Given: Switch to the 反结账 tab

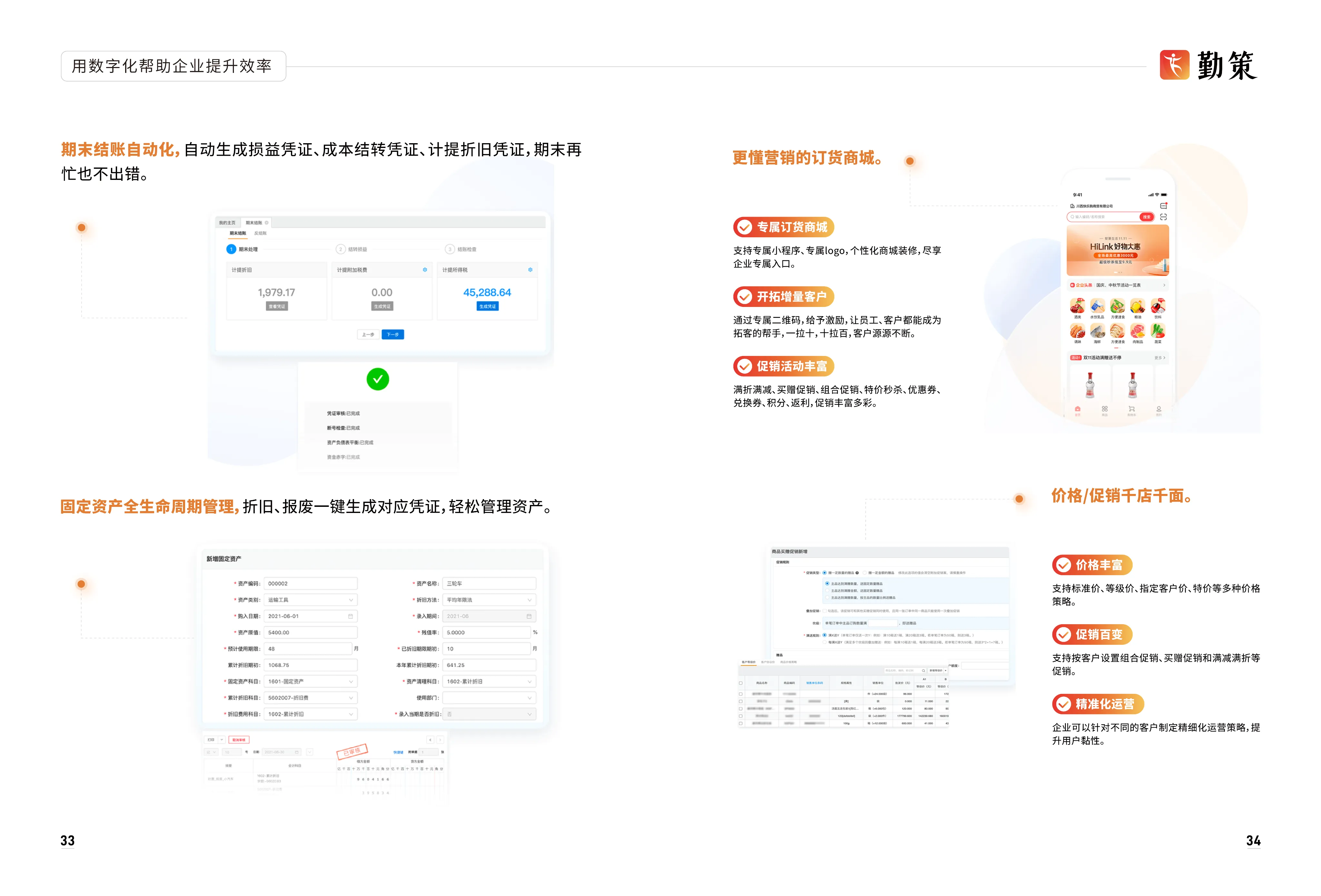Looking at the screenshot, I should click(x=260, y=233).
